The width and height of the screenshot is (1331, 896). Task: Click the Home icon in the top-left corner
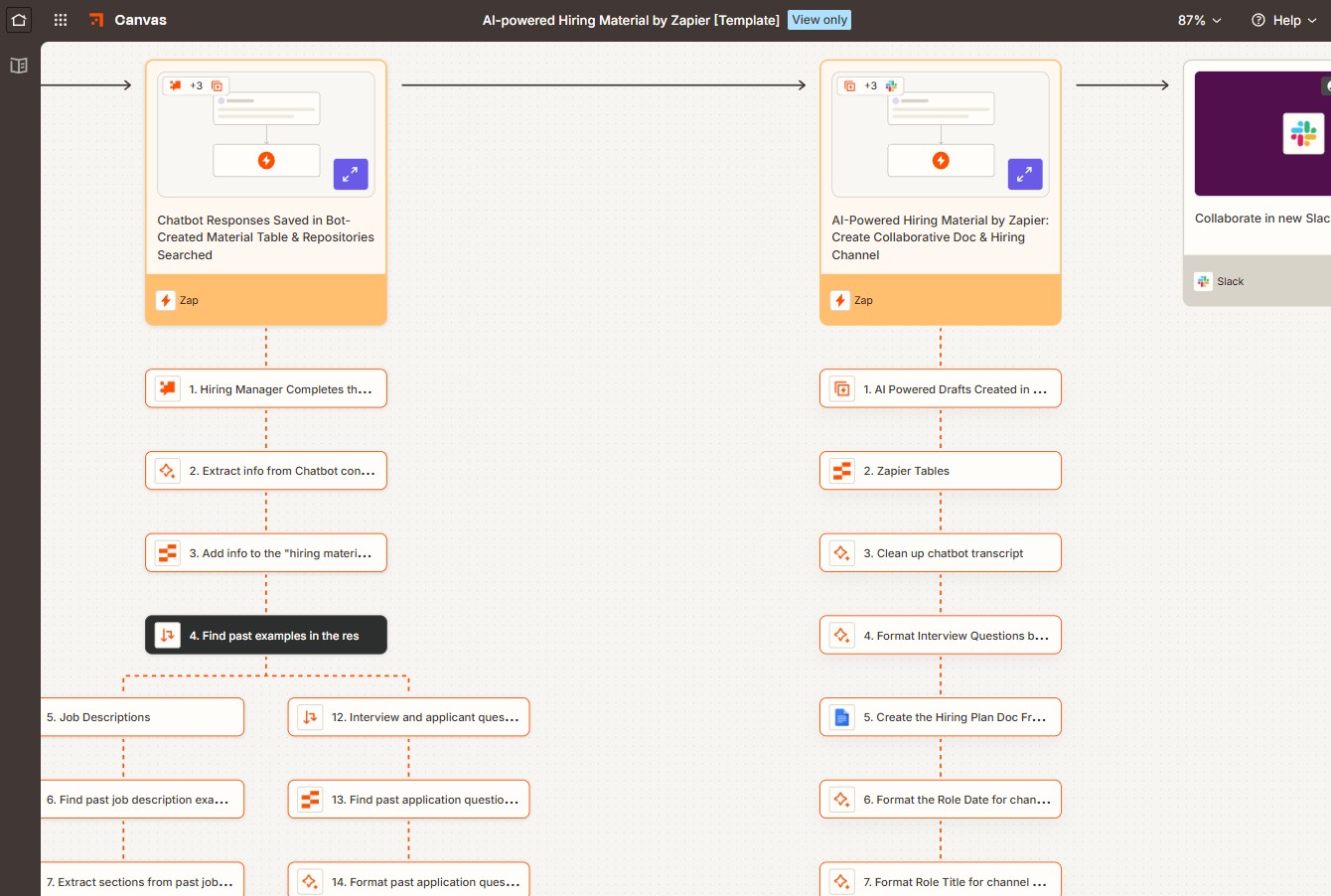tap(18, 20)
